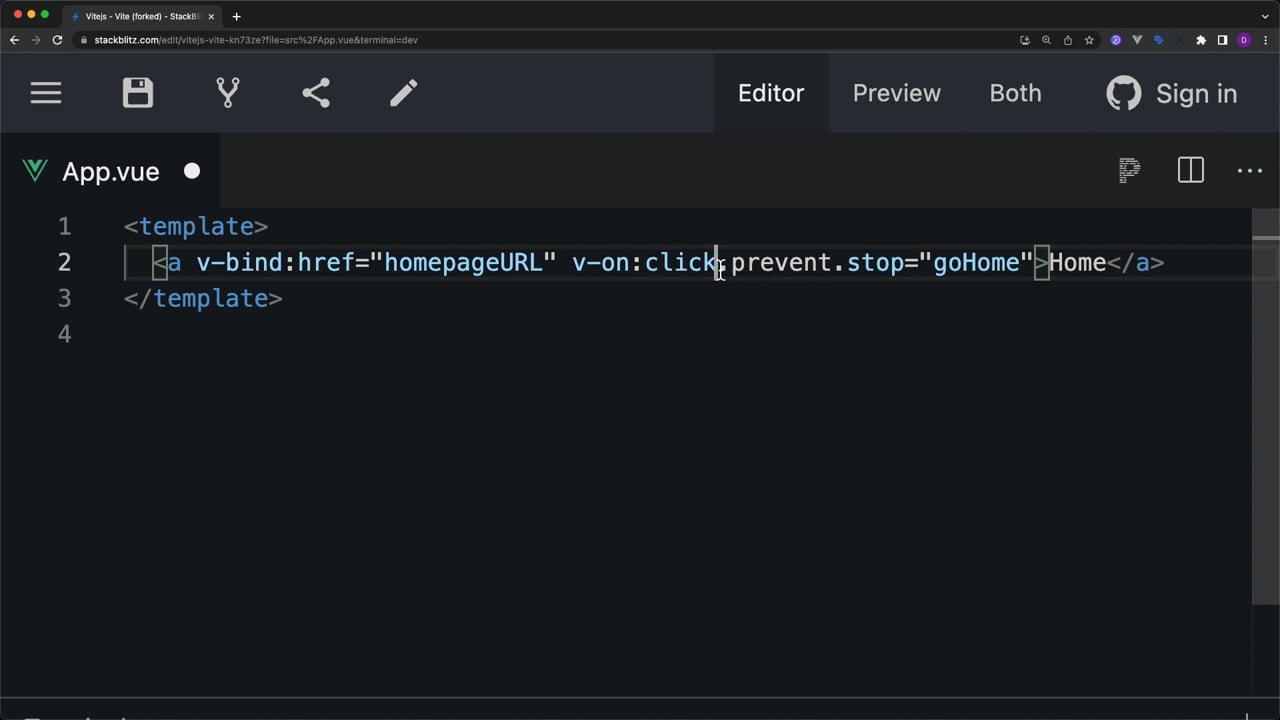
Task: Click the v-on:click directive text
Action: pyautogui.click(x=644, y=262)
